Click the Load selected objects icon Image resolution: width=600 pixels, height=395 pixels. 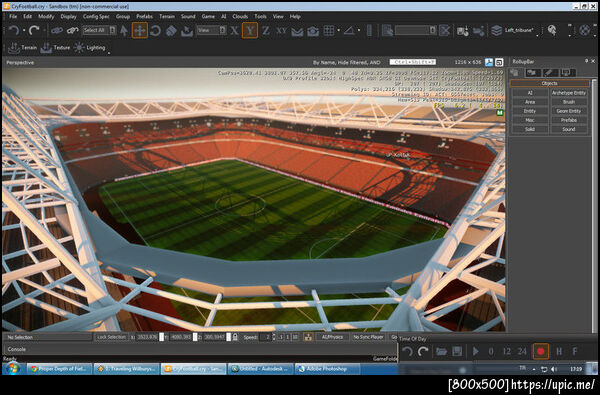tap(479, 31)
